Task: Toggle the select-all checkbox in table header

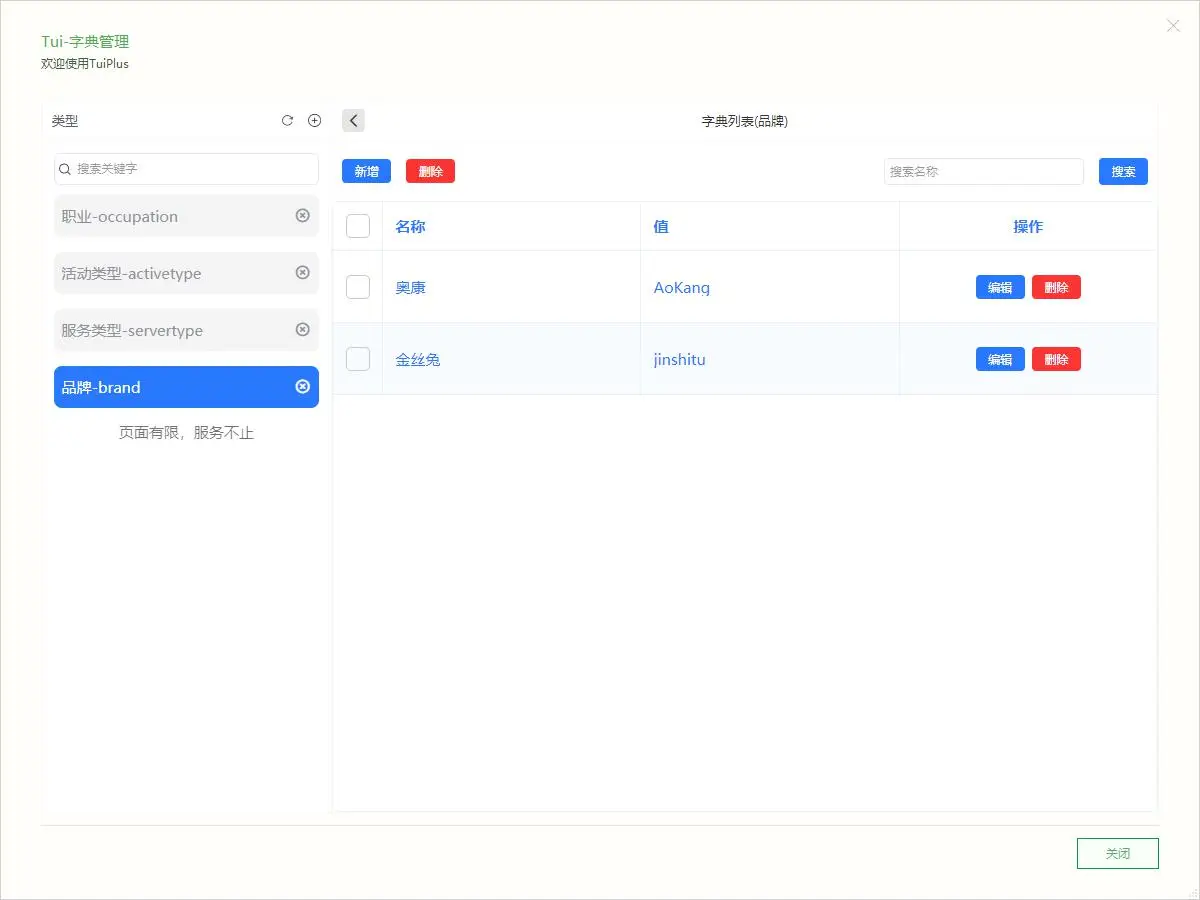Action: point(358,227)
